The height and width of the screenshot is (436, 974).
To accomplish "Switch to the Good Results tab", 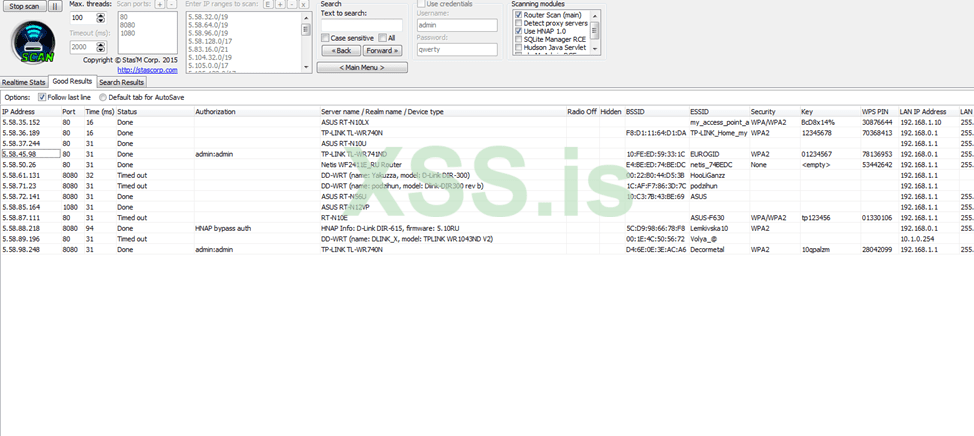I will pos(73,81).
